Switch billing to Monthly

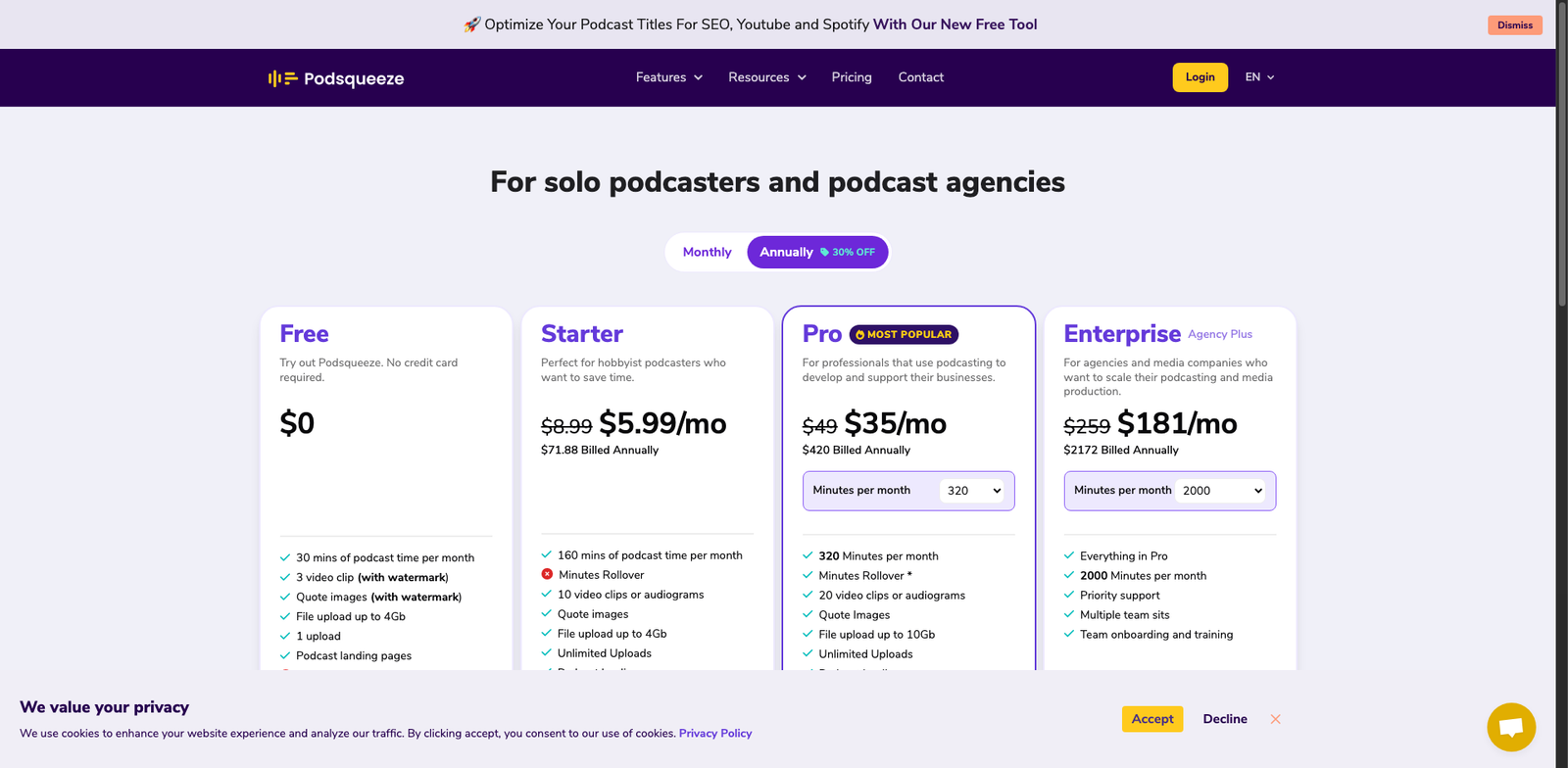pyautogui.click(x=707, y=252)
